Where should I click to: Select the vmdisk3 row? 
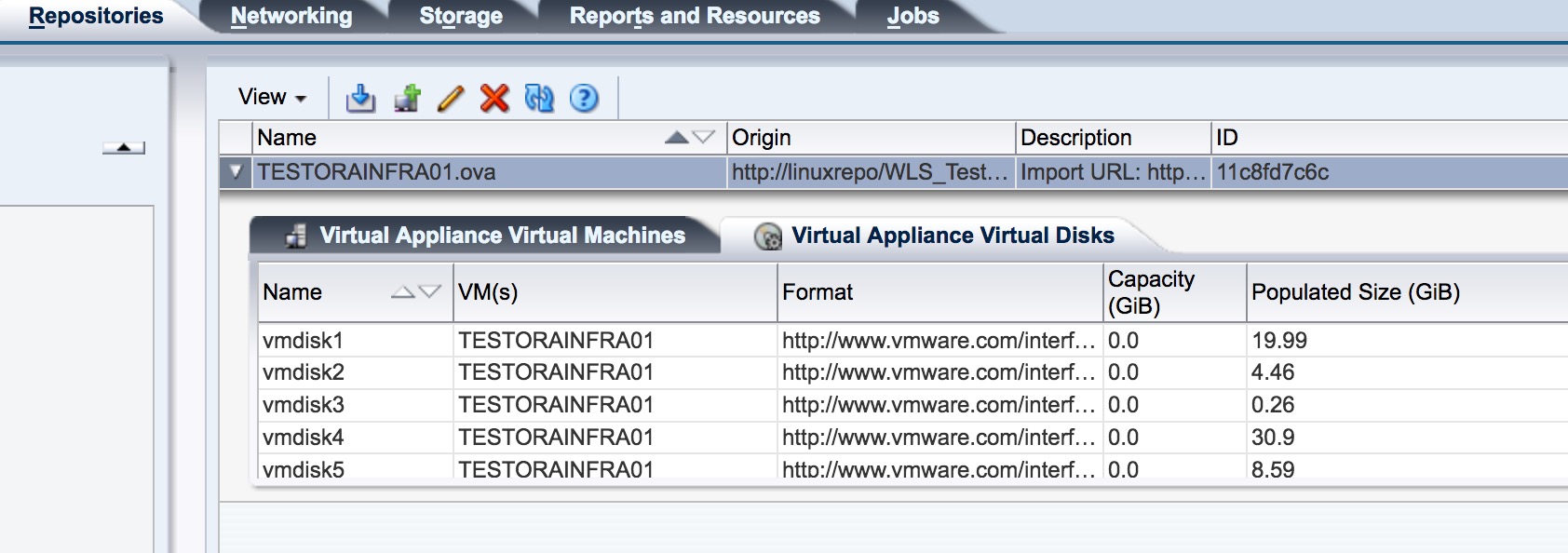(x=912, y=405)
